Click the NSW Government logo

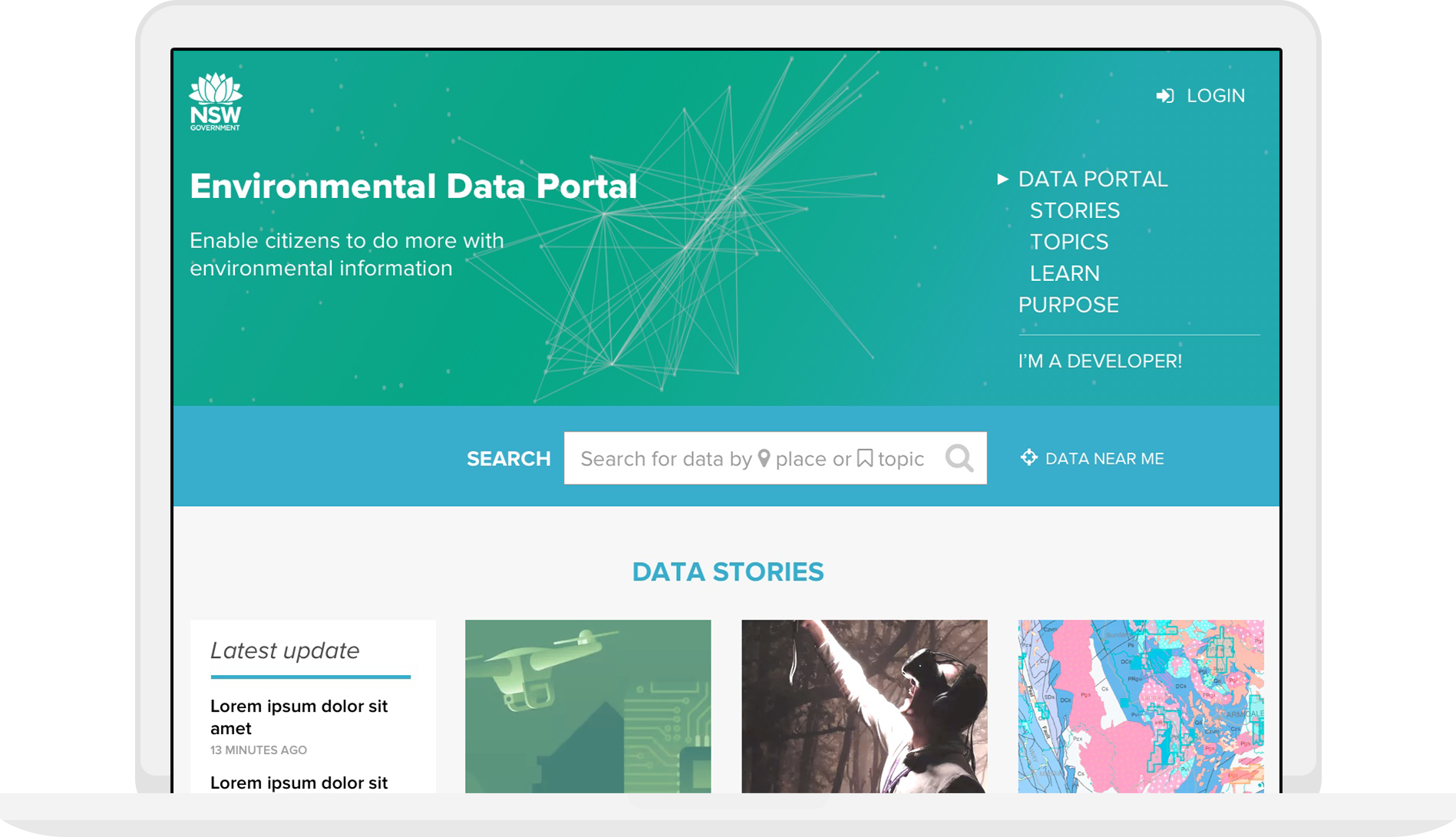pyautogui.click(x=216, y=102)
